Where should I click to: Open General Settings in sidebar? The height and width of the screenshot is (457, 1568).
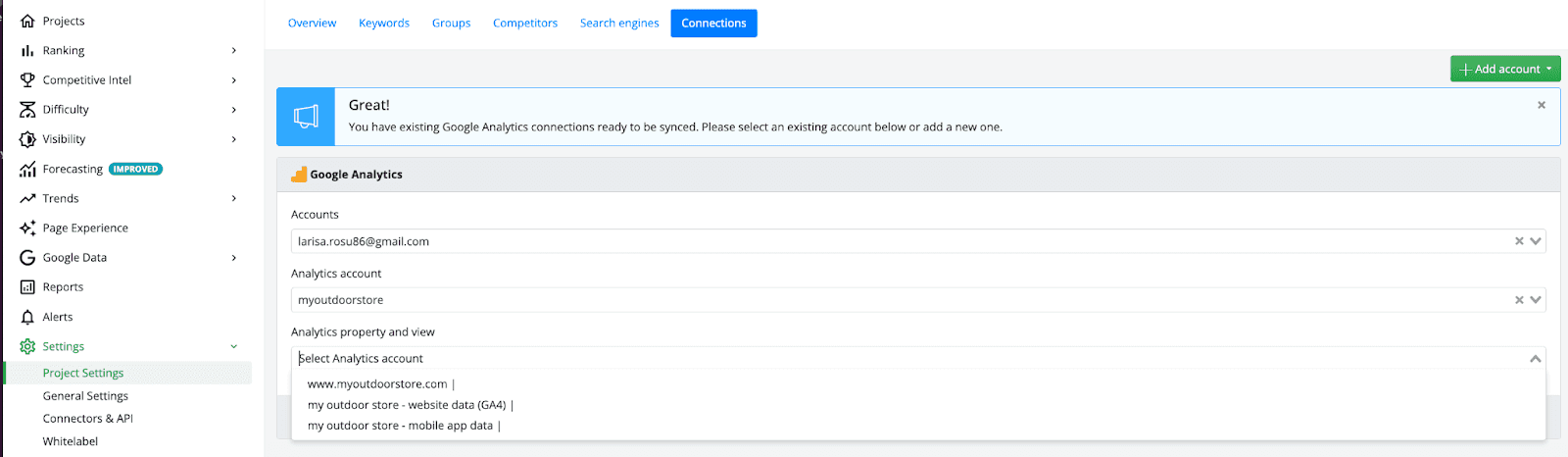click(85, 396)
